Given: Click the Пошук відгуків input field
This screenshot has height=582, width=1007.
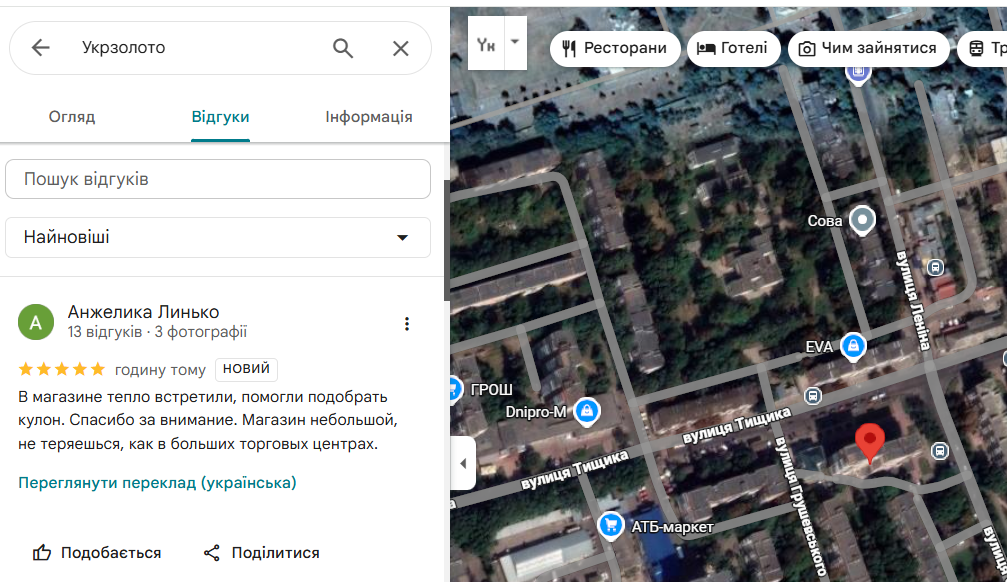Looking at the screenshot, I should tap(218, 179).
